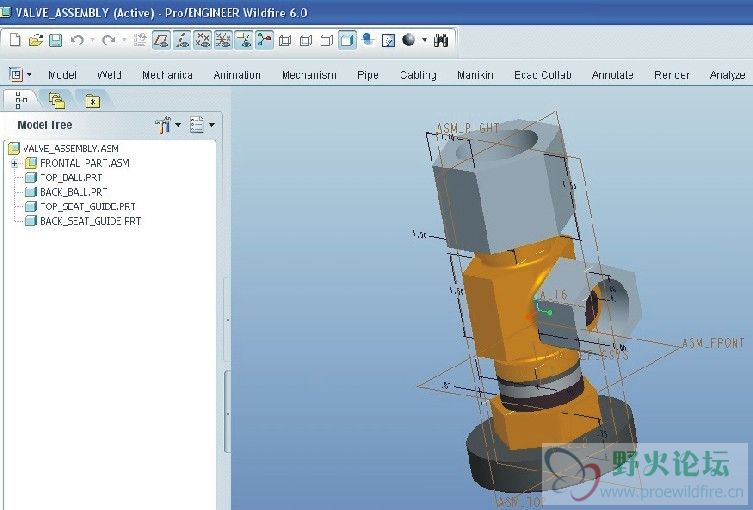Open undo history dropdown arrow
753x510 pixels.
92,40
